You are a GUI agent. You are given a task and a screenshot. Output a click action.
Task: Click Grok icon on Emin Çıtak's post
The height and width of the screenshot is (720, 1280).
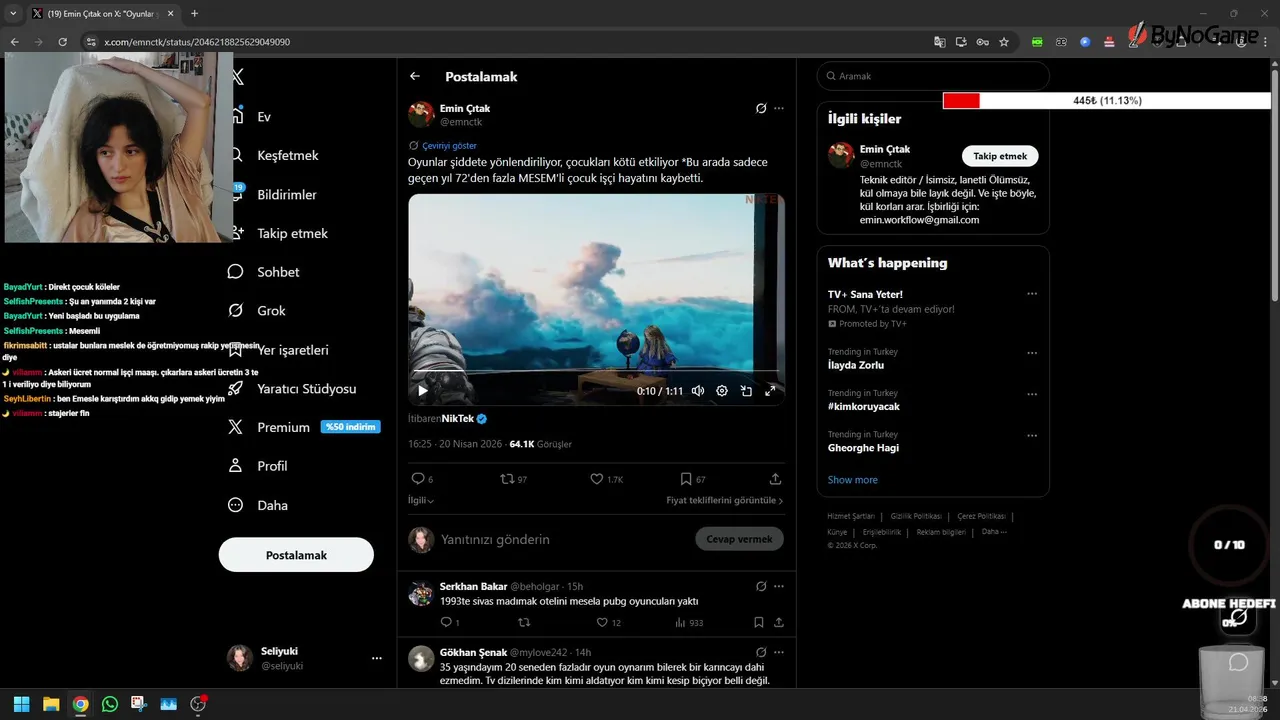coord(761,108)
